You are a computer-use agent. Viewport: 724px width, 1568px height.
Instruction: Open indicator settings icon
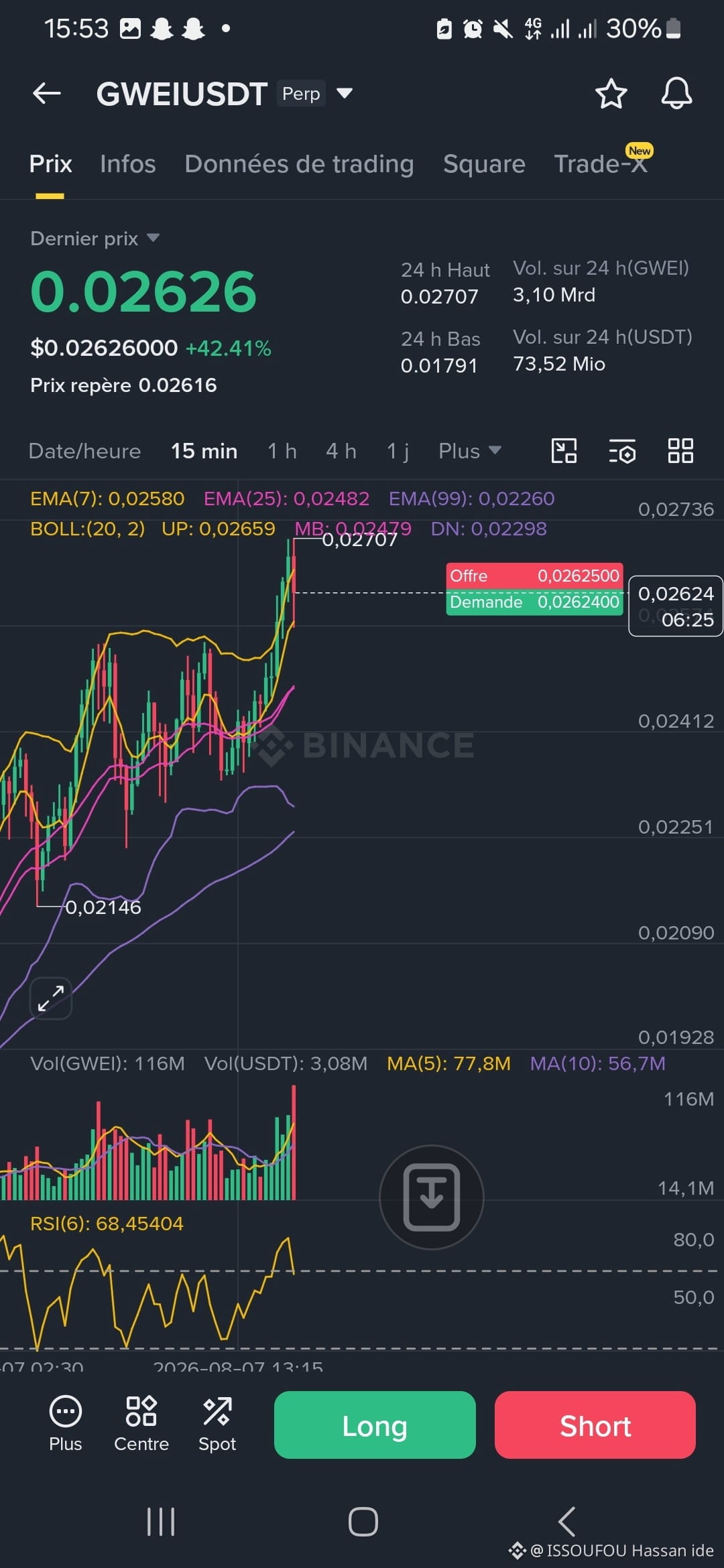tap(622, 451)
